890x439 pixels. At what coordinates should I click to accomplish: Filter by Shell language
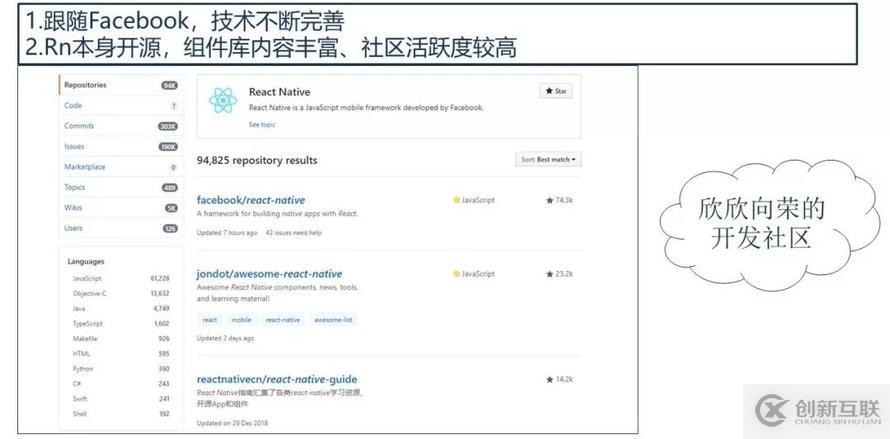tap(121, 413)
